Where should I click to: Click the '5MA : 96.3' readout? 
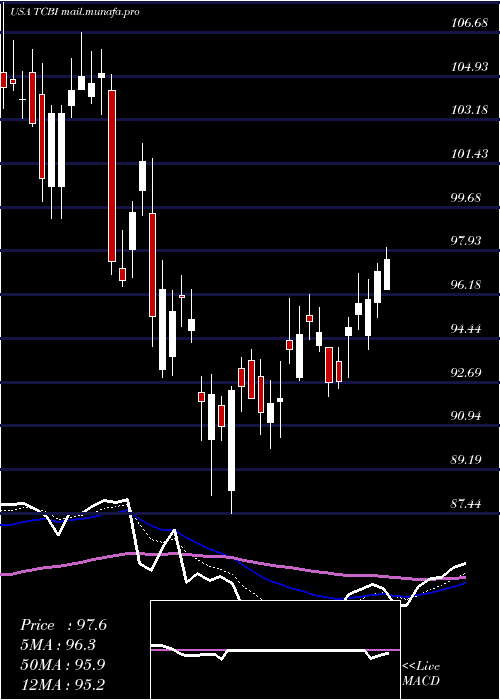(x=58, y=645)
